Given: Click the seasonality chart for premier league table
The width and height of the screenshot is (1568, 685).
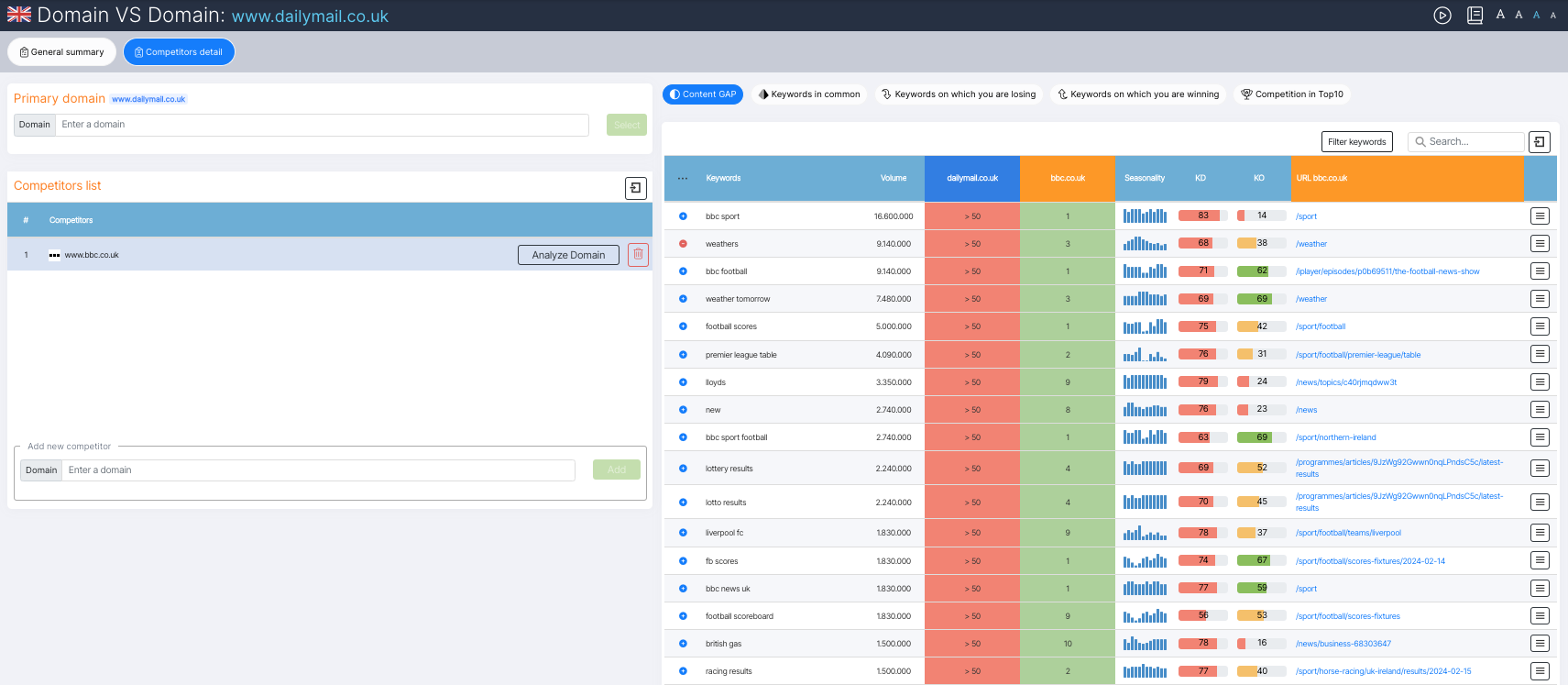Looking at the screenshot, I should pos(1145,354).
